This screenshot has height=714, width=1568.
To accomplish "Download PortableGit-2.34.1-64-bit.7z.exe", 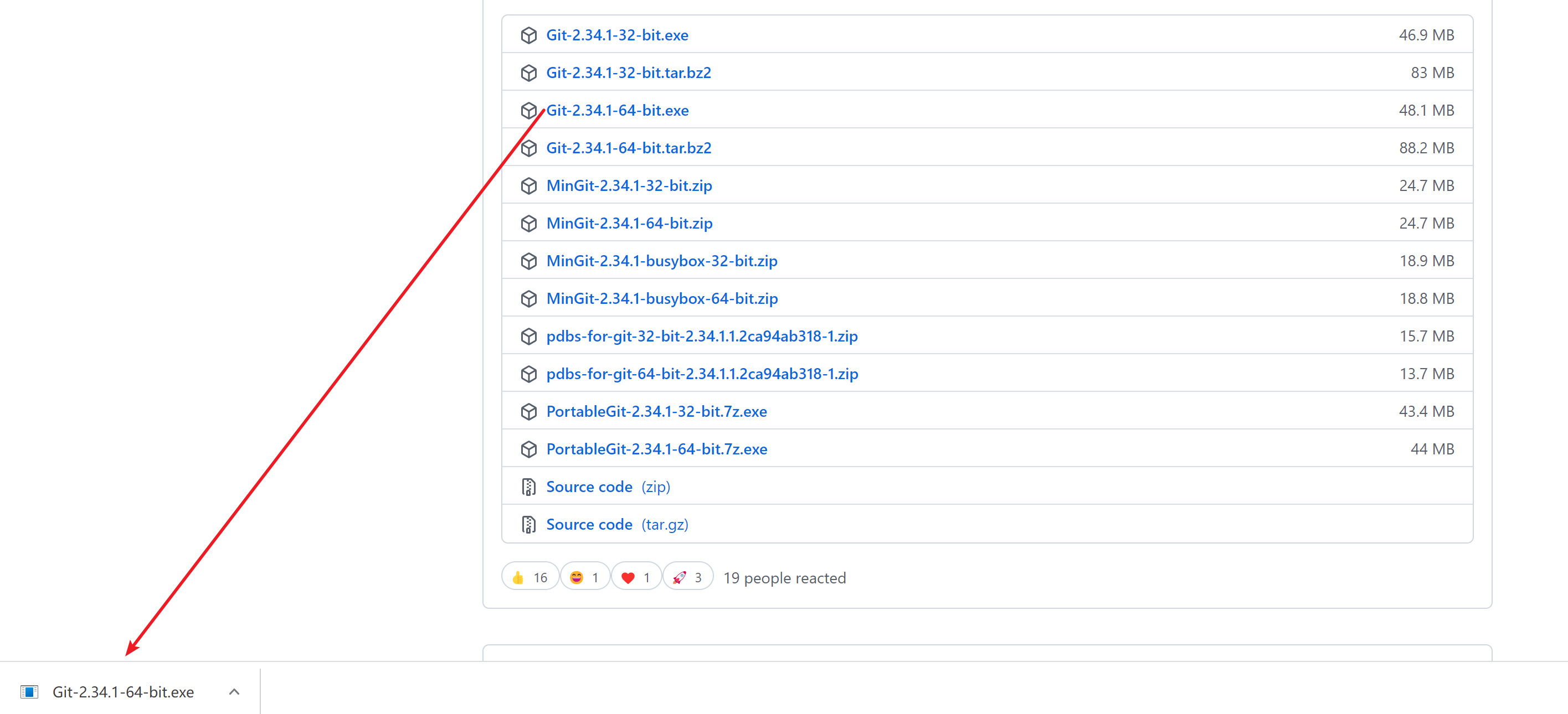I will 656,449.
